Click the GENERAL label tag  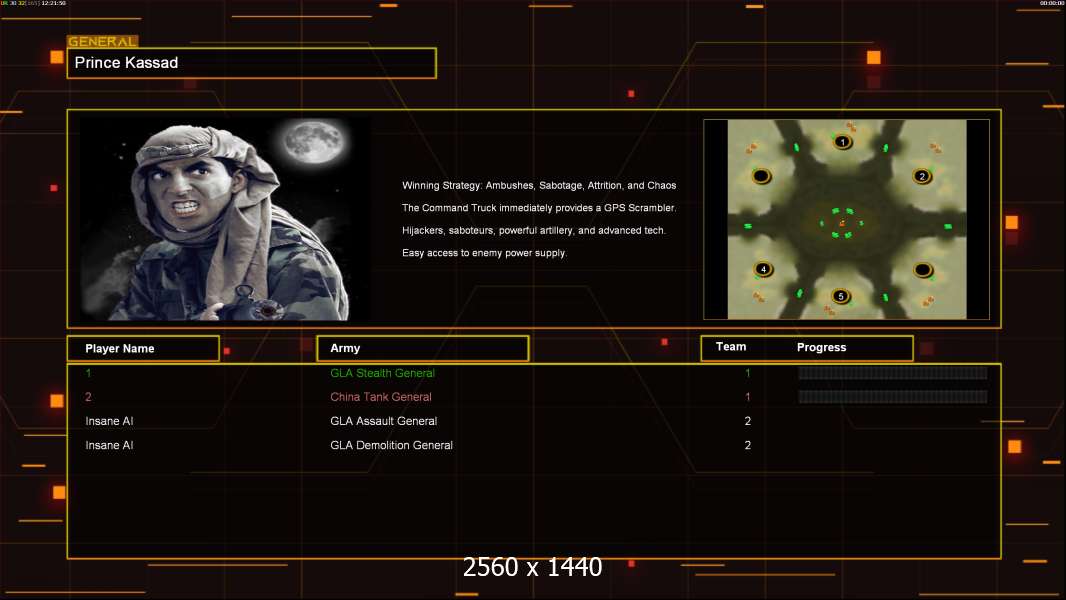coord(102,41)
